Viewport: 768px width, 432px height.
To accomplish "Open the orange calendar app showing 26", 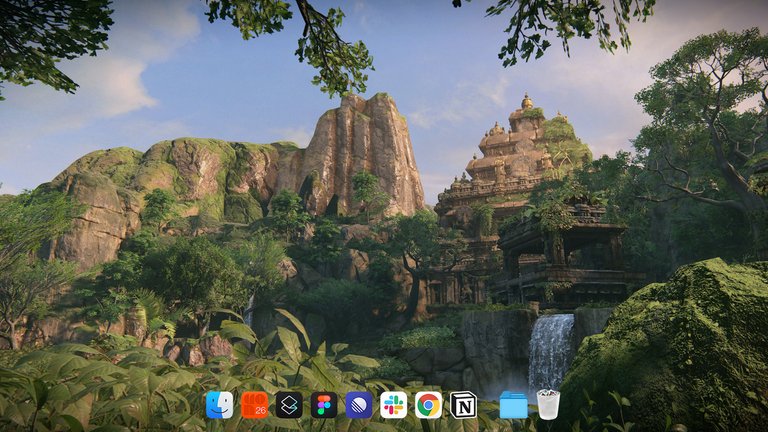I will pyautogui.click(x=254, y=405).
